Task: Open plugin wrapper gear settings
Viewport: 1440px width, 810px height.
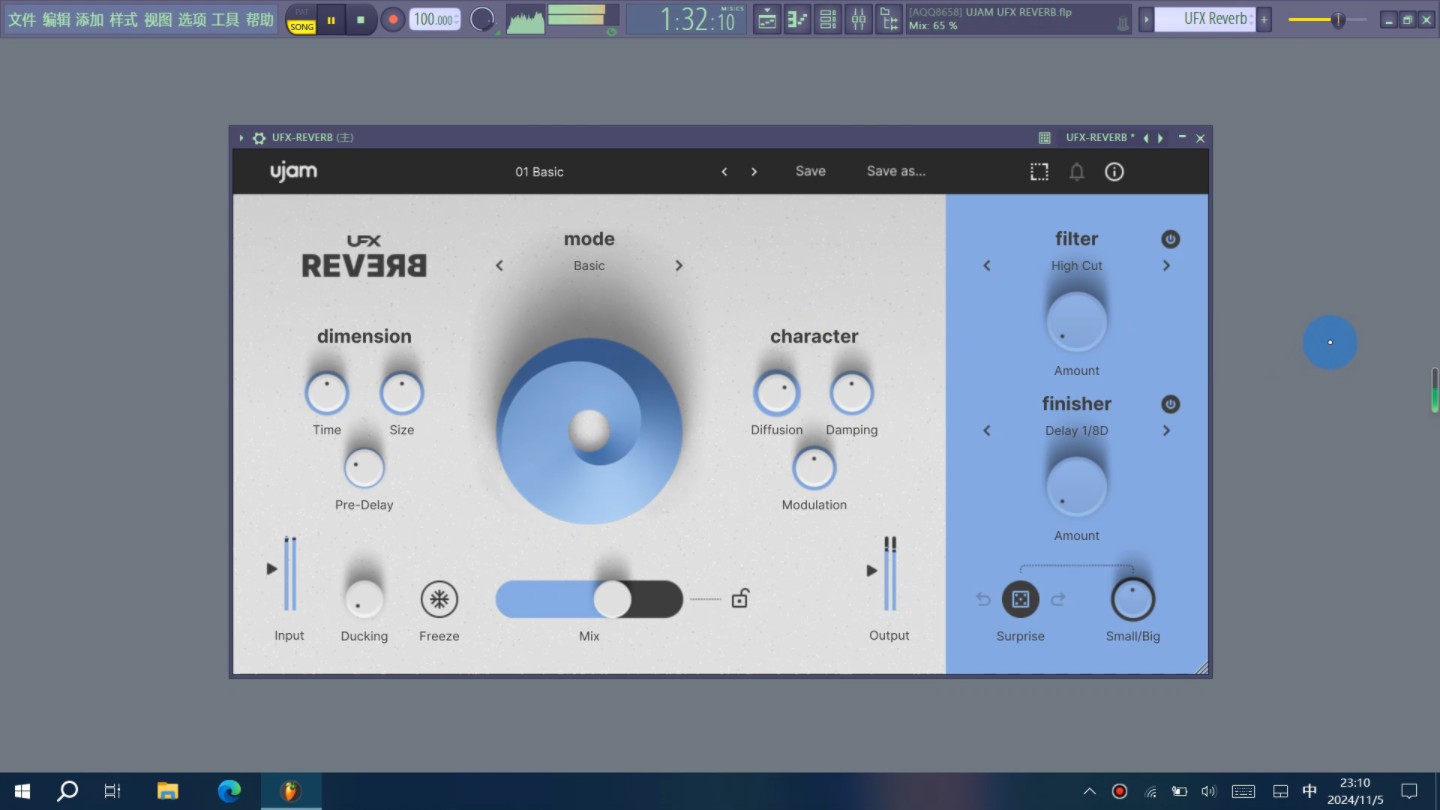Action: tap(259, 138)
